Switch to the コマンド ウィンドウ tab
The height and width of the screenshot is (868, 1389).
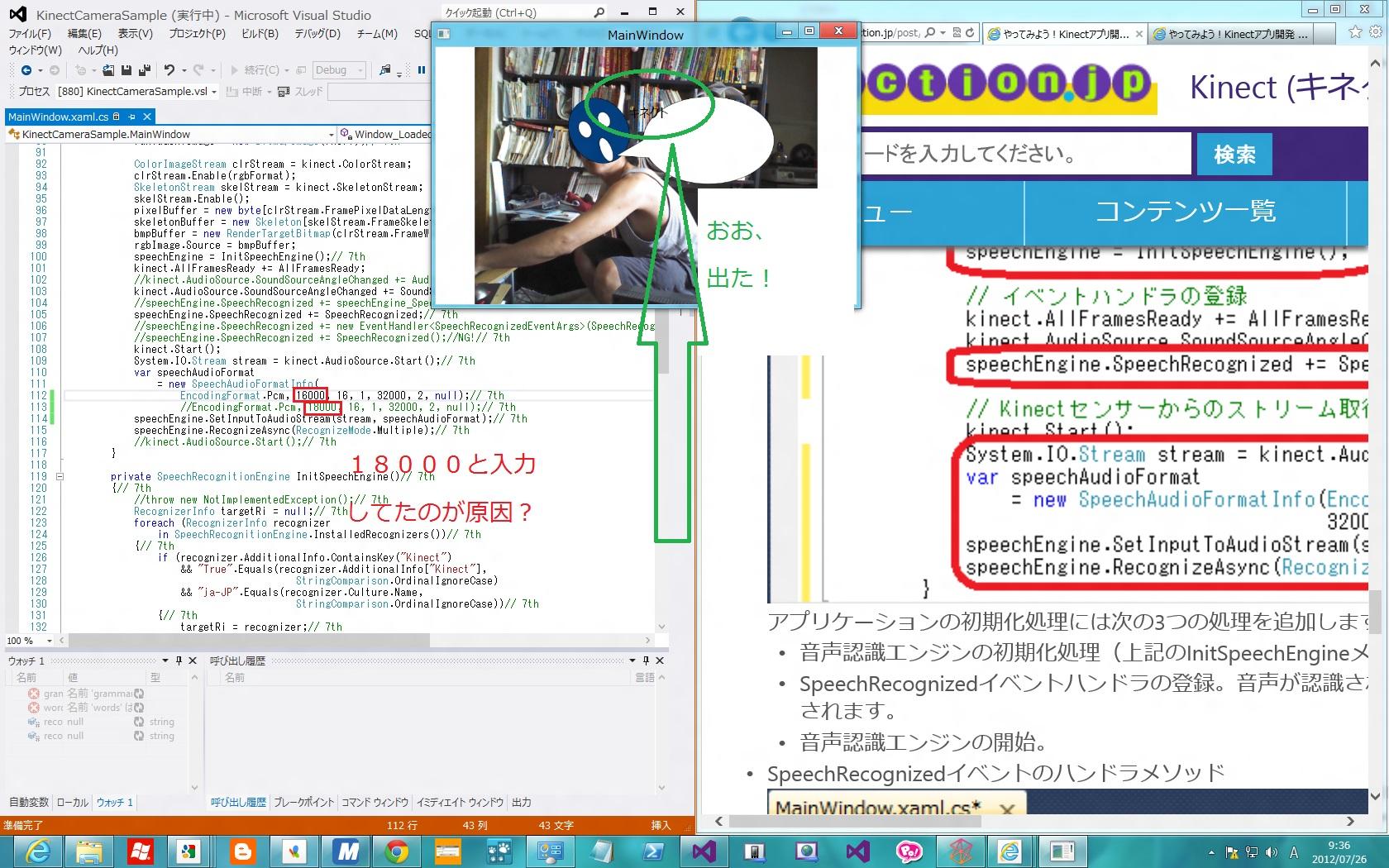pos(375,802)
